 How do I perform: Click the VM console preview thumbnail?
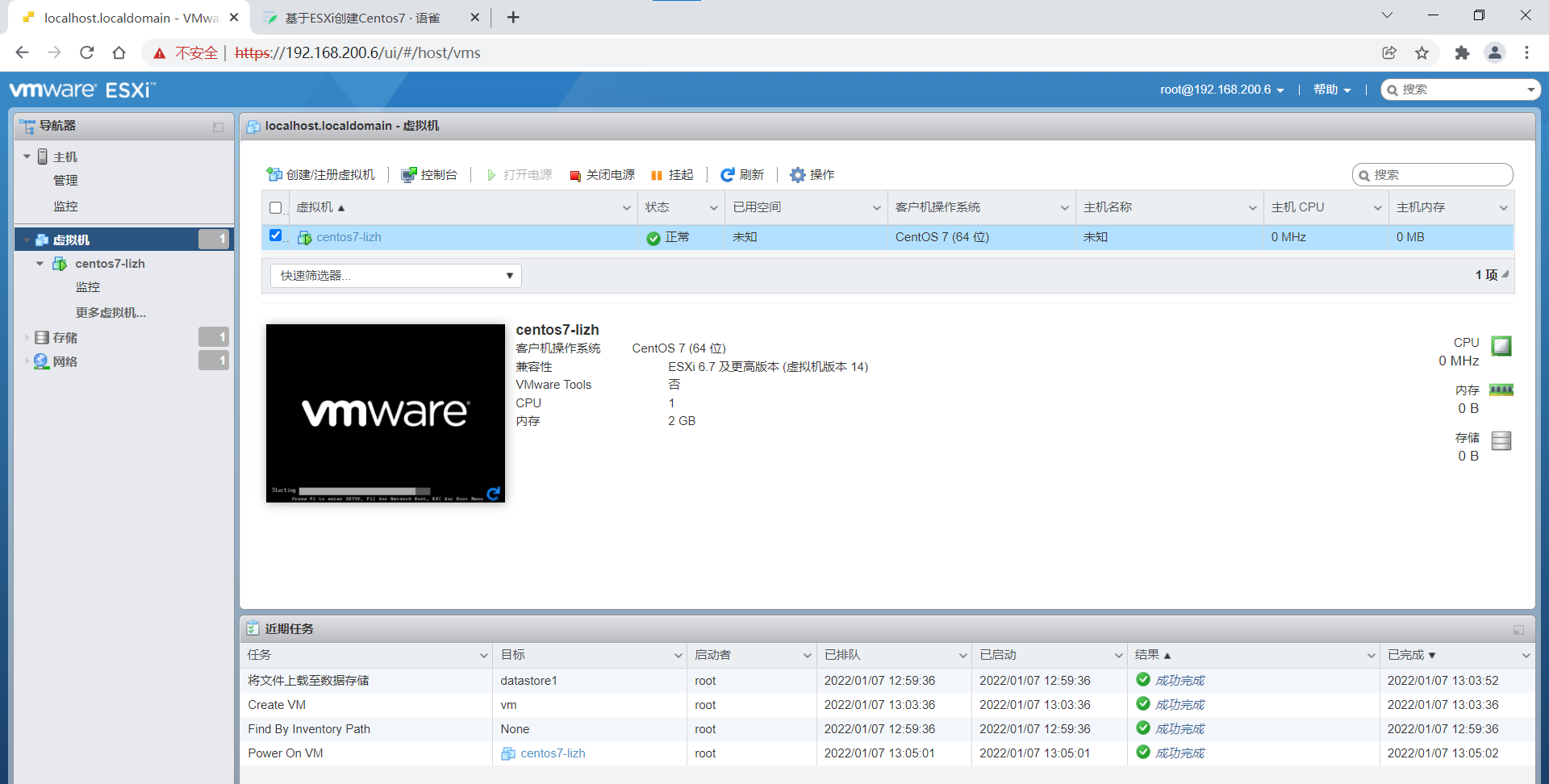(x=386, y=413)
